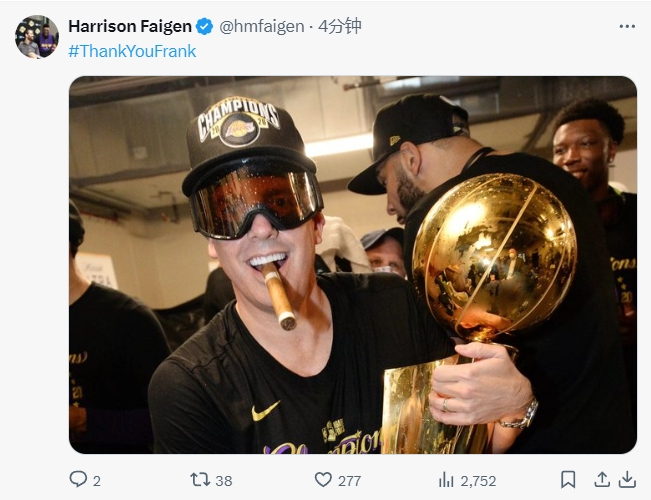Click the @hmfaigen handle
The height and width of the screenshot is (500, 651).
[x=262, y=27]
